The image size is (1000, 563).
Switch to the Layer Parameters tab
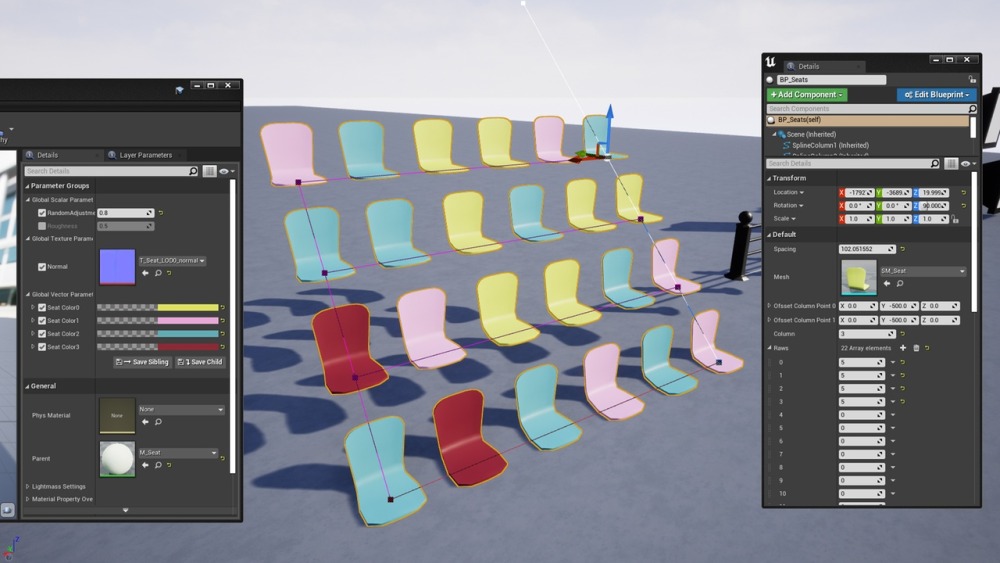(145, 155)
